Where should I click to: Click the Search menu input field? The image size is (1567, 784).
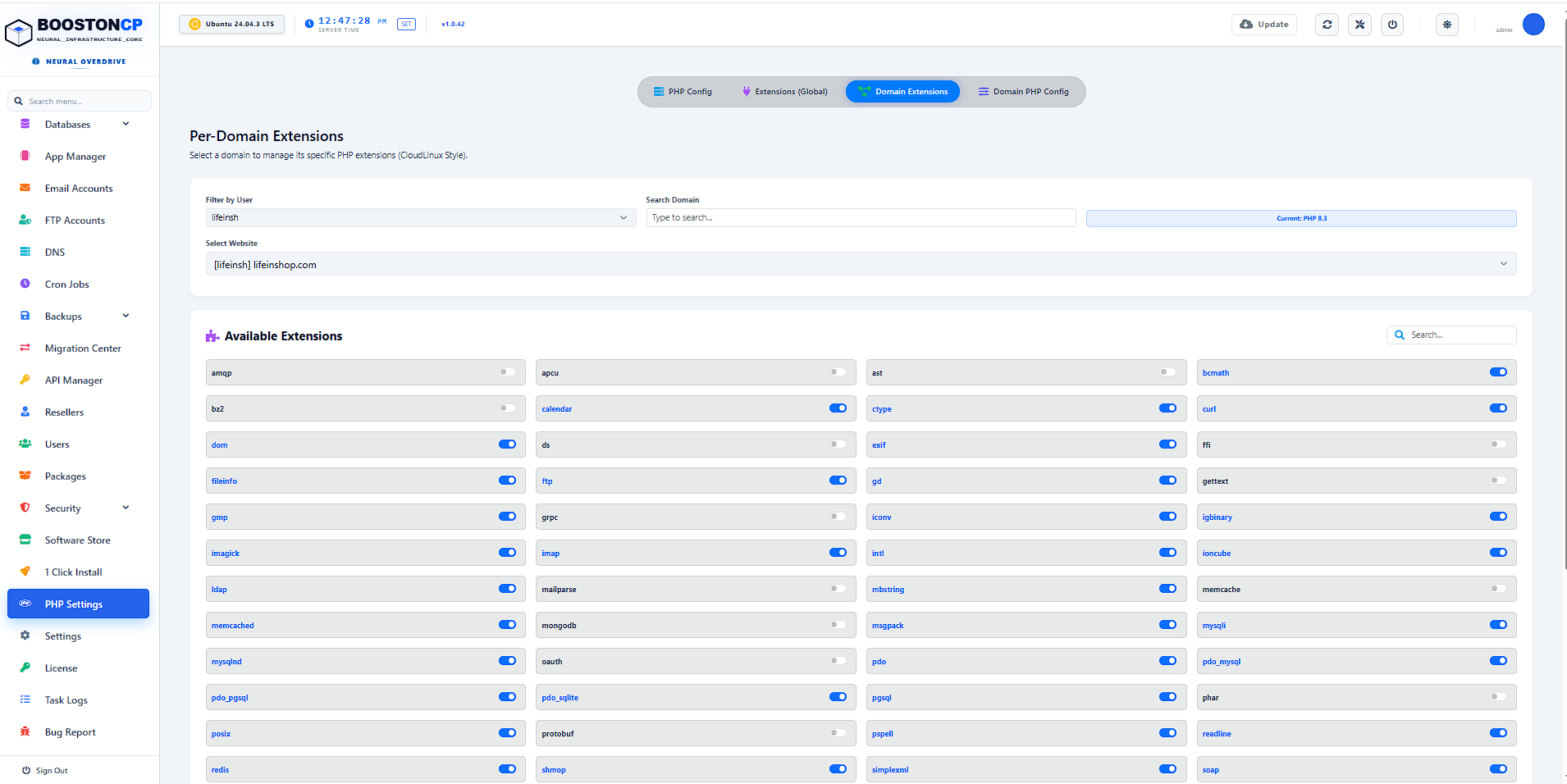(x=80, y=101)
